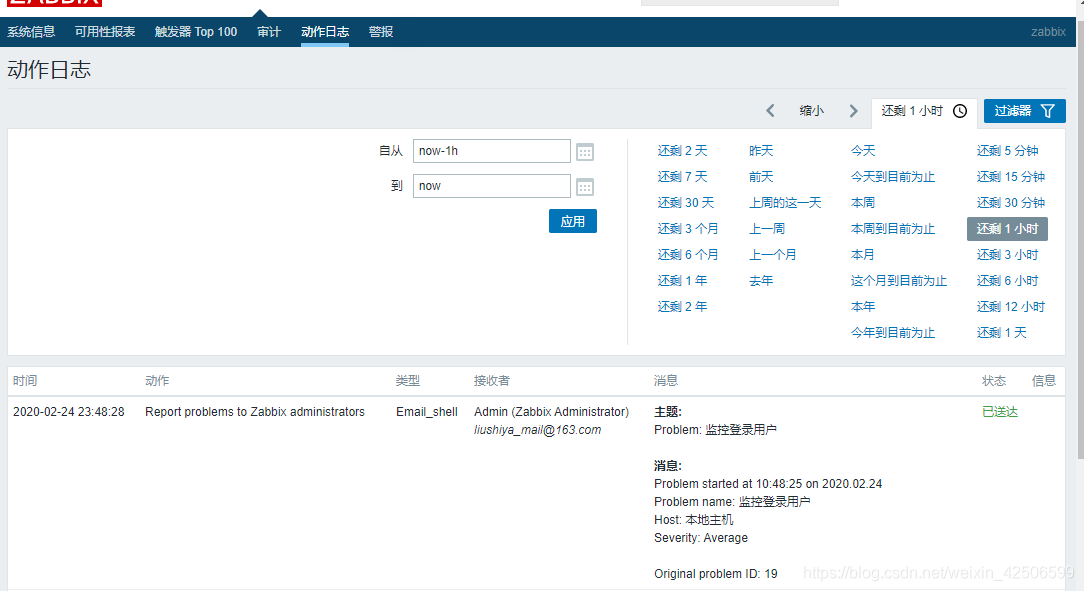Viewport: 1084px width, 591px height.
Task: Click the 时间 column header
Action: pos(25,381)
